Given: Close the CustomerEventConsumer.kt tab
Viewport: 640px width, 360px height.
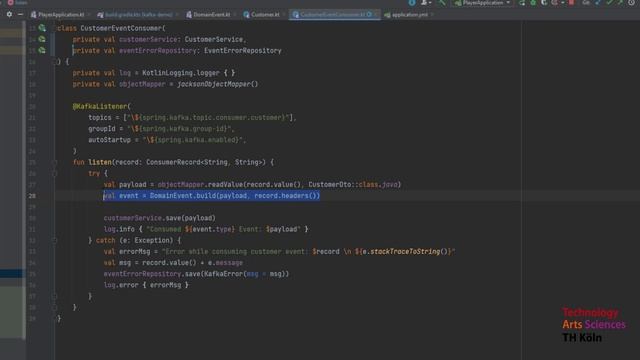Looking at the screenshot, I should (376, 15).
